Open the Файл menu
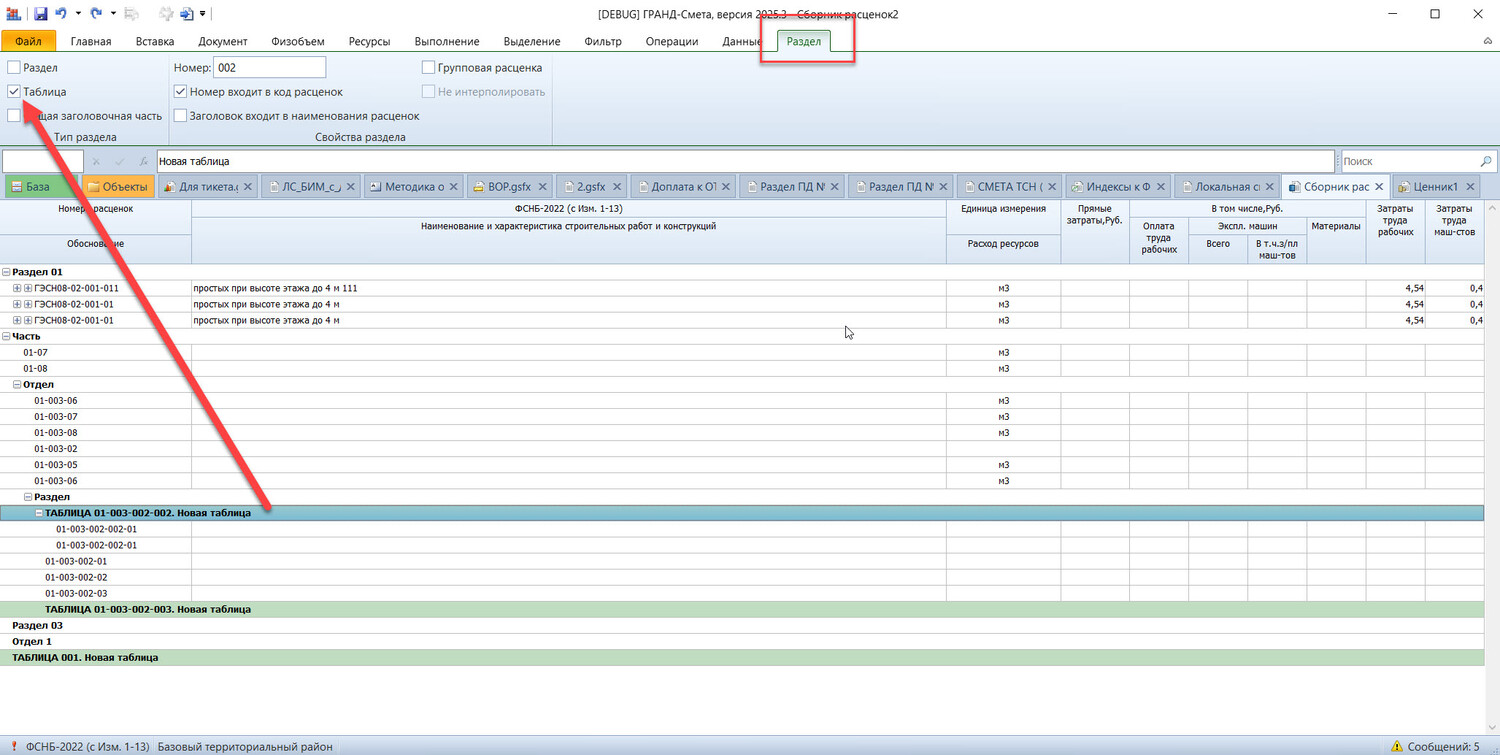This screenshot has width=1500, height=755. (x=28, y=41)
